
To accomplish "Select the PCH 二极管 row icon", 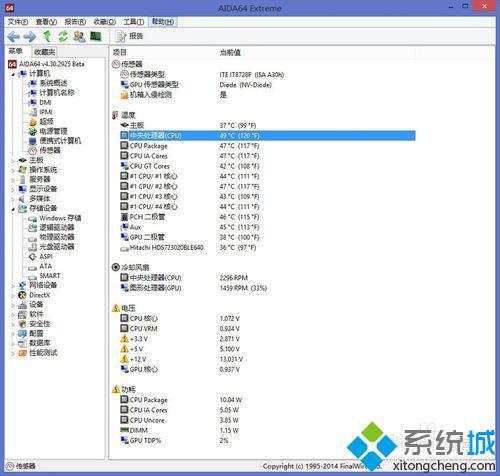I will pyautogui.click(x=124, y=217).
